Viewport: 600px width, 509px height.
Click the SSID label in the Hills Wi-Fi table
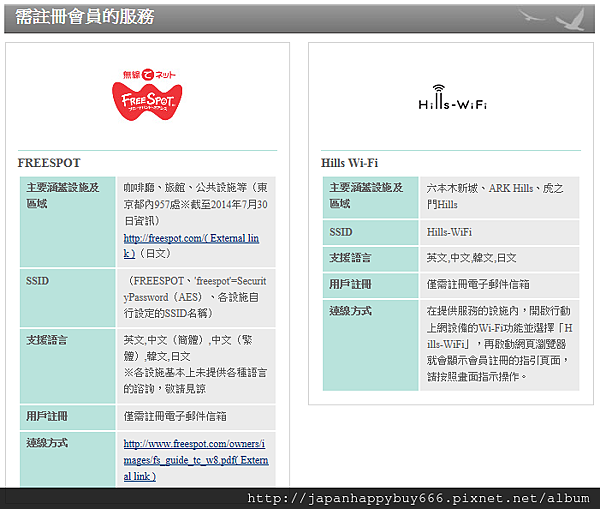[341, 232]
